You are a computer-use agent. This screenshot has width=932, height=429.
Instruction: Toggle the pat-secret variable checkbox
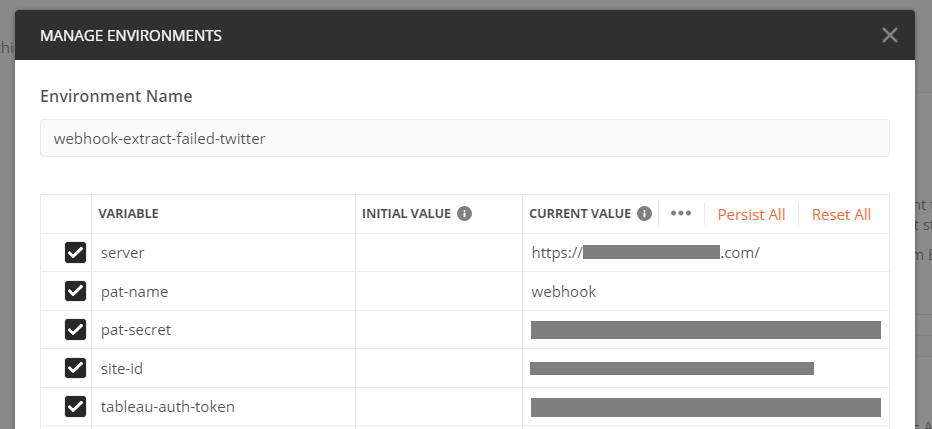(75, 330)
